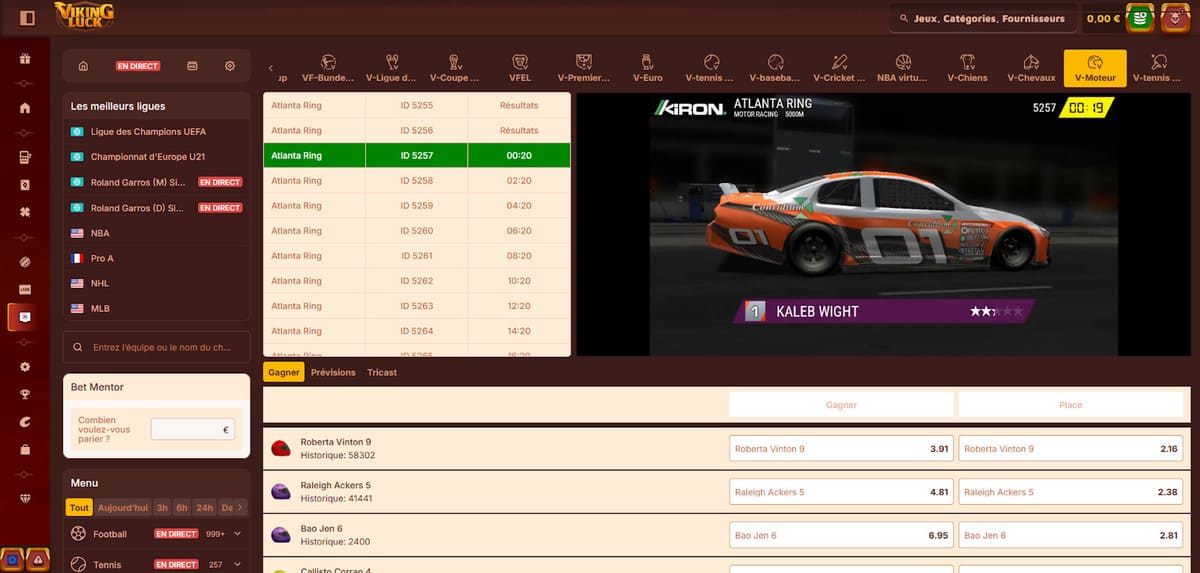1200x573 pixels.
Task: Select the V-Moteur tab
Action: (1095, 68)
